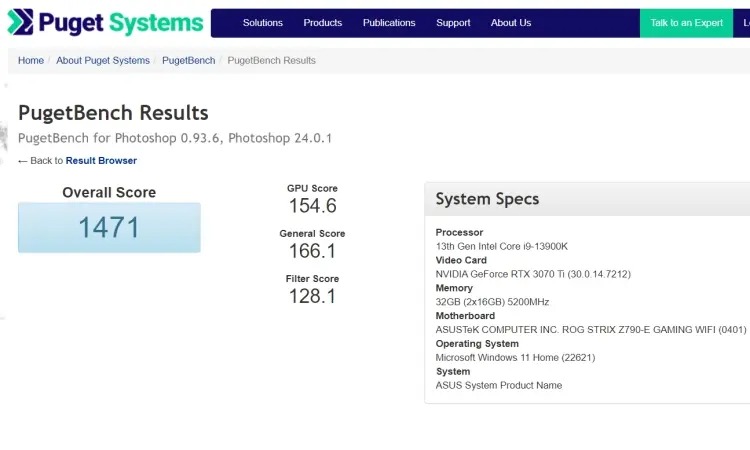Click the Operating System label
Screen dimensions: 750x450
click(x=477, y=343)
